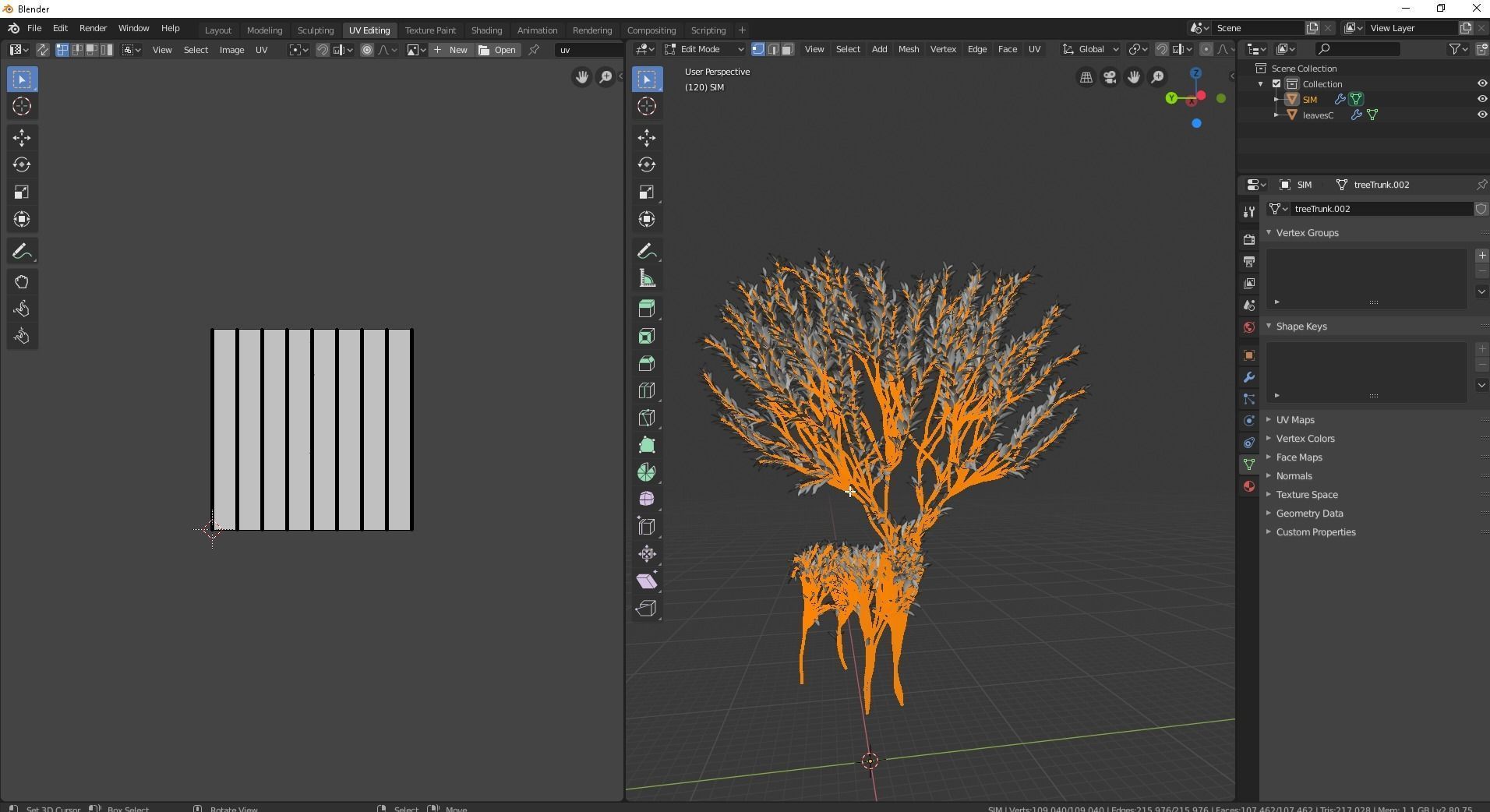Open the Render menu

coord(93,28)
